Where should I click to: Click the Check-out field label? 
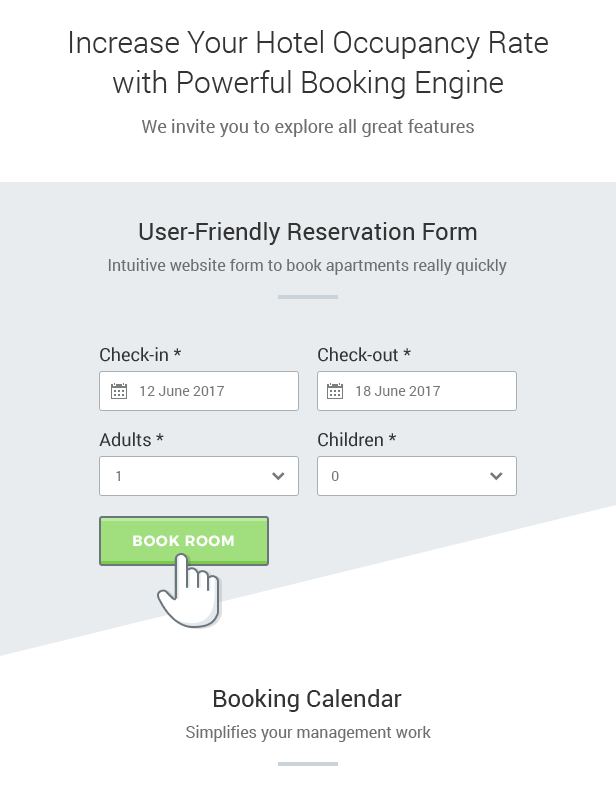click(x=364, y=355)
